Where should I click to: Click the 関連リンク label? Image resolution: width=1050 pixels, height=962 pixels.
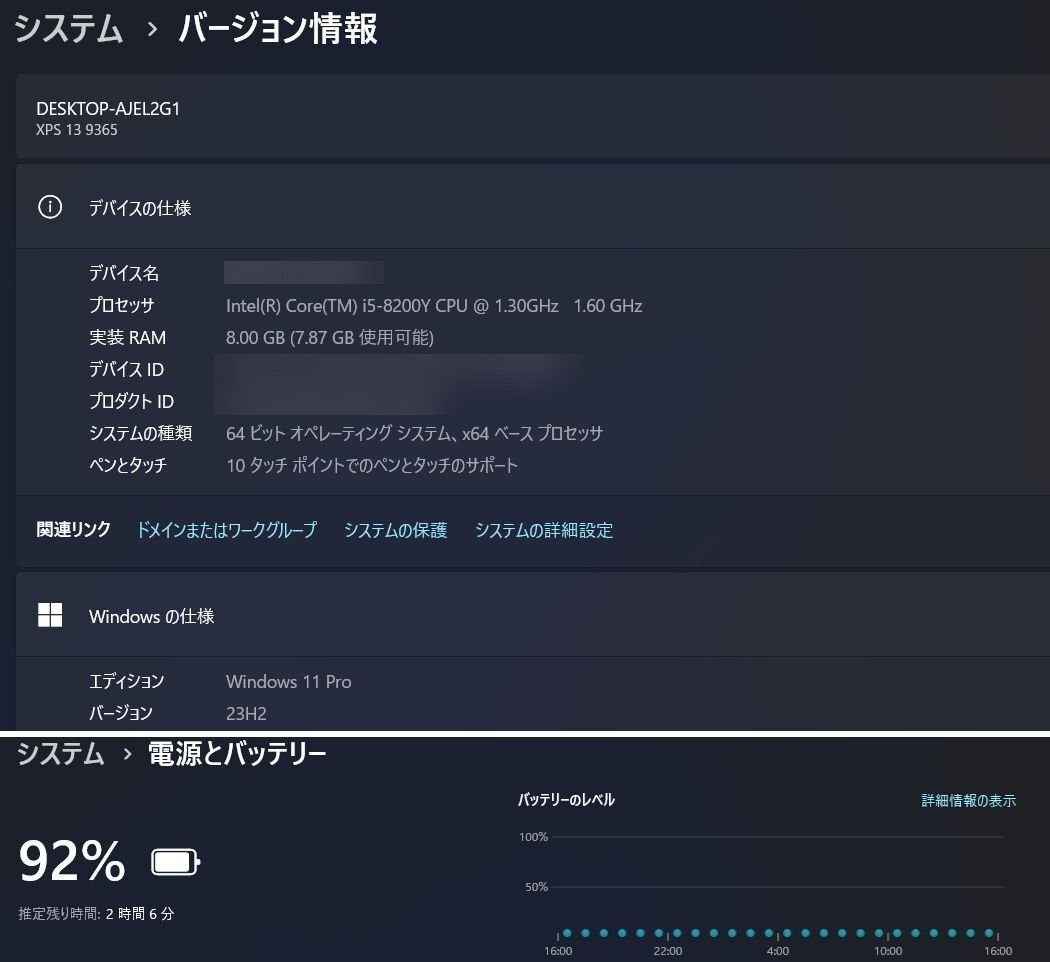74,530
